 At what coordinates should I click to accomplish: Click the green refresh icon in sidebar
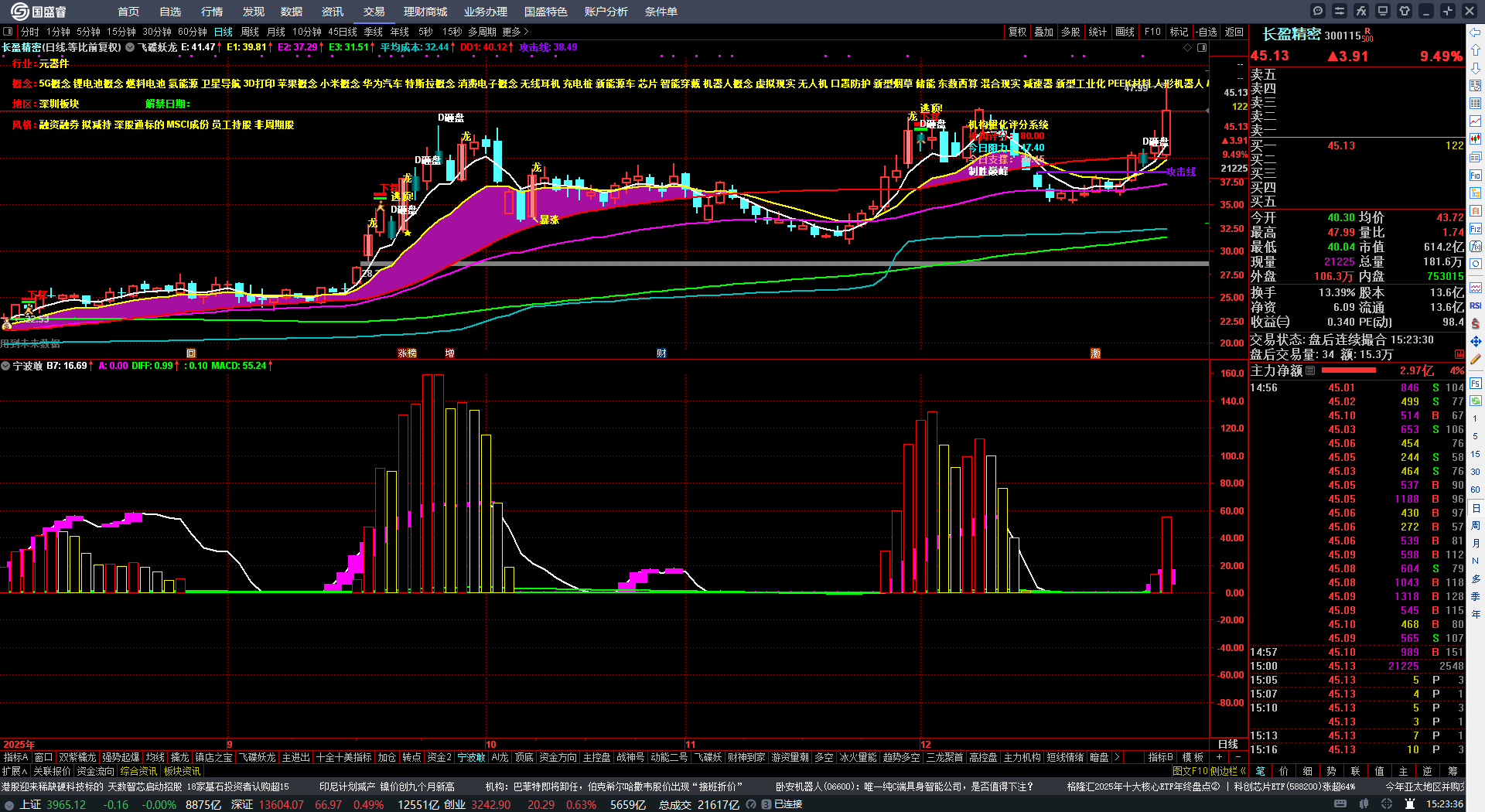[x=1476, y=401]
